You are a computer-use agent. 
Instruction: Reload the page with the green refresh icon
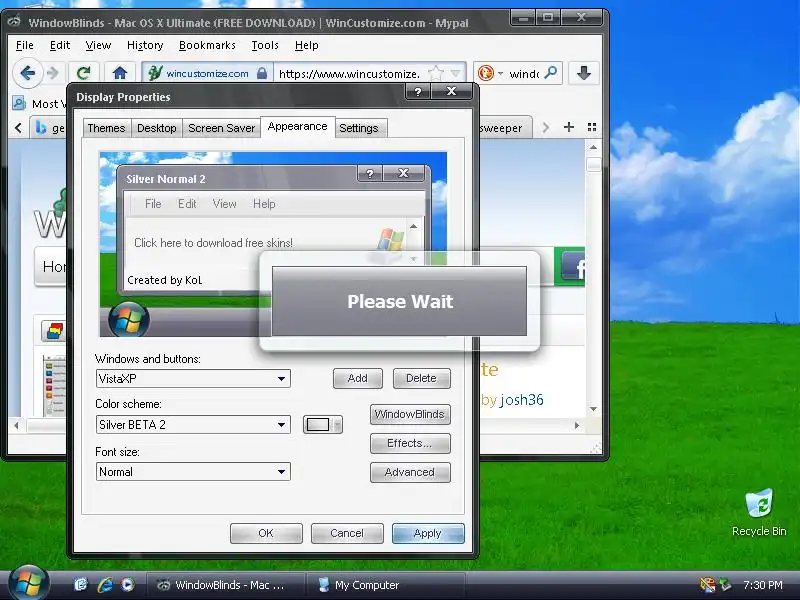point(83,73)
